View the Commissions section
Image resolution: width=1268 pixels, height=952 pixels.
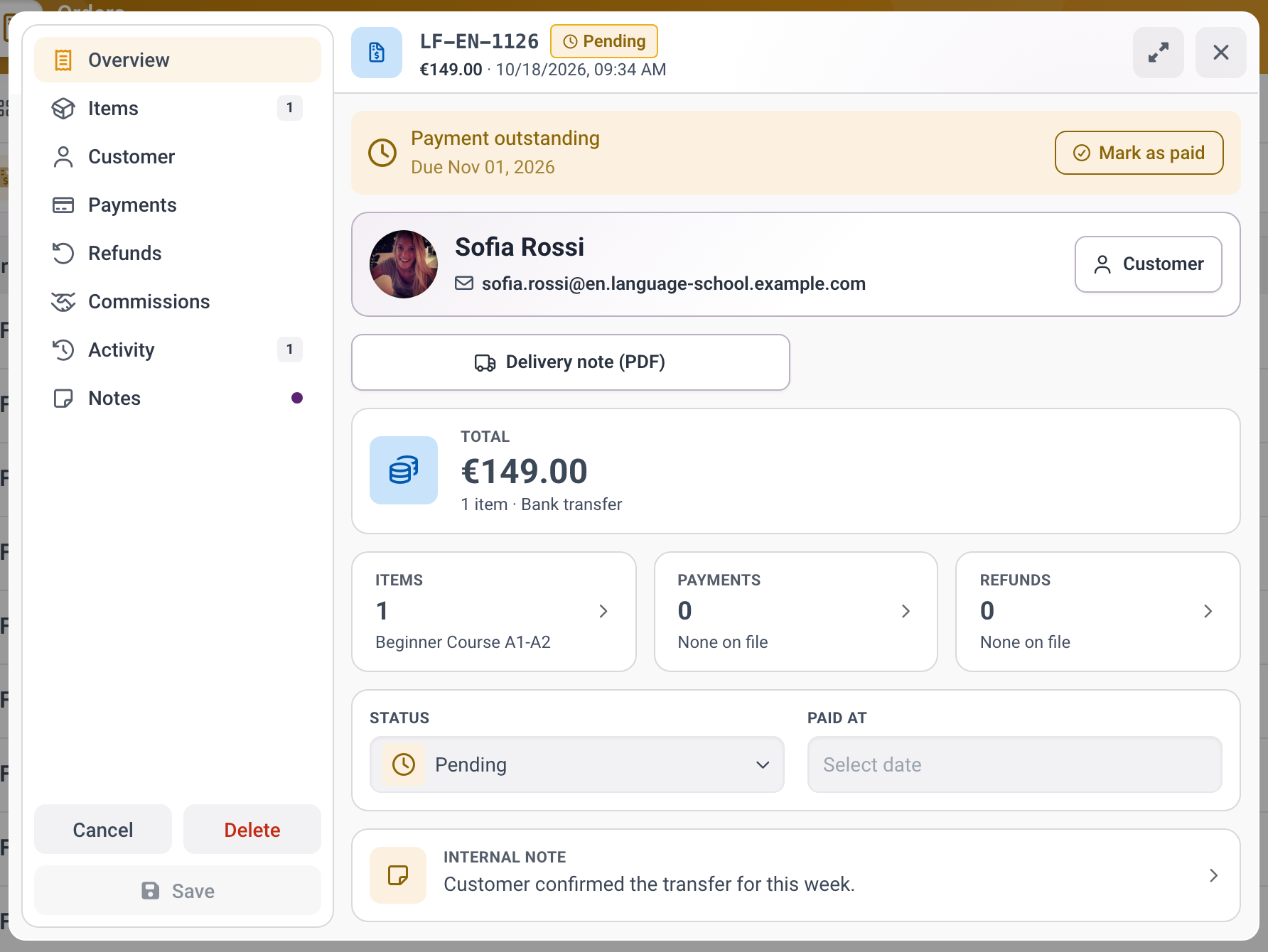pyautogui.click(x=178, y=301)
